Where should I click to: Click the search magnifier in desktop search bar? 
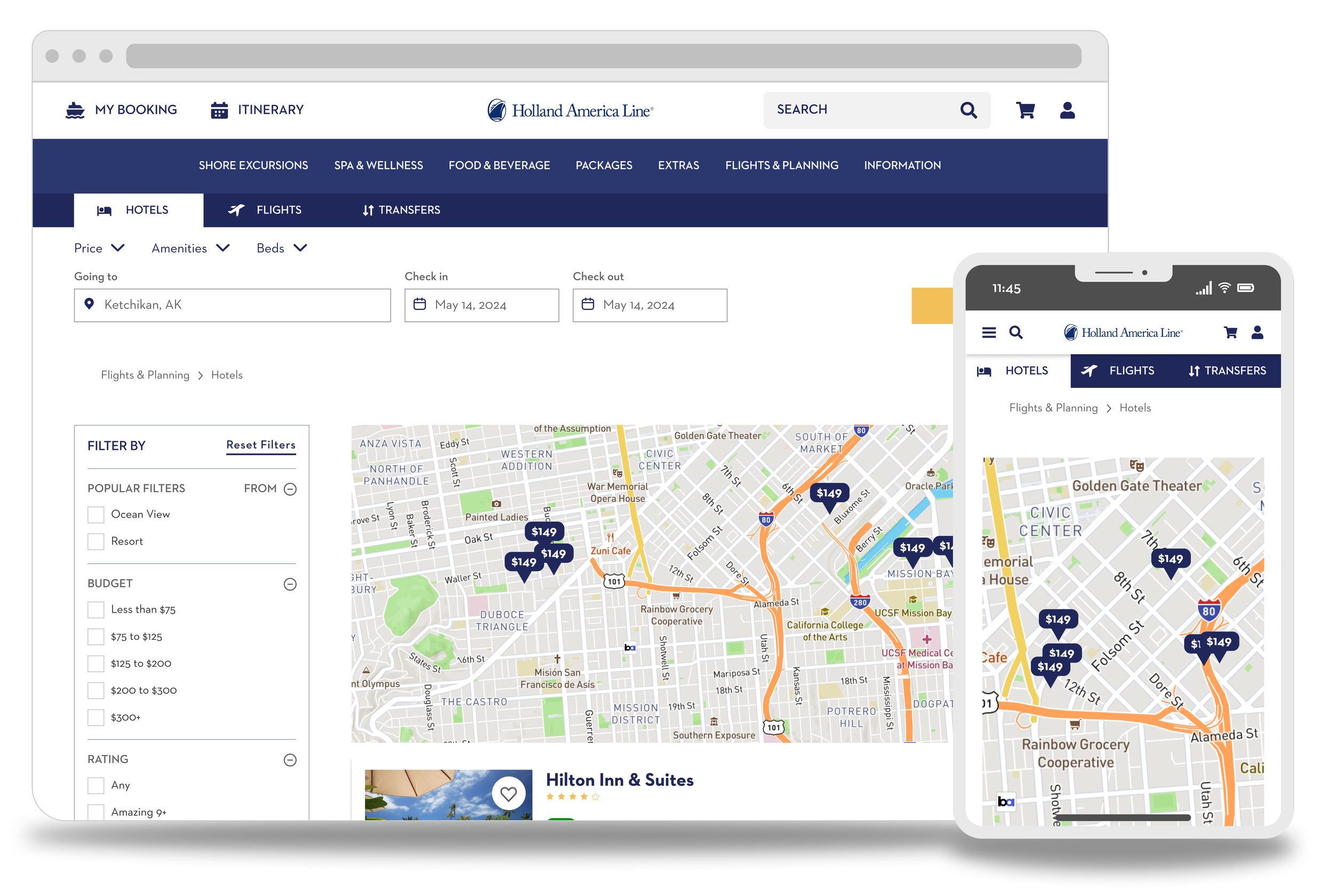968,110
